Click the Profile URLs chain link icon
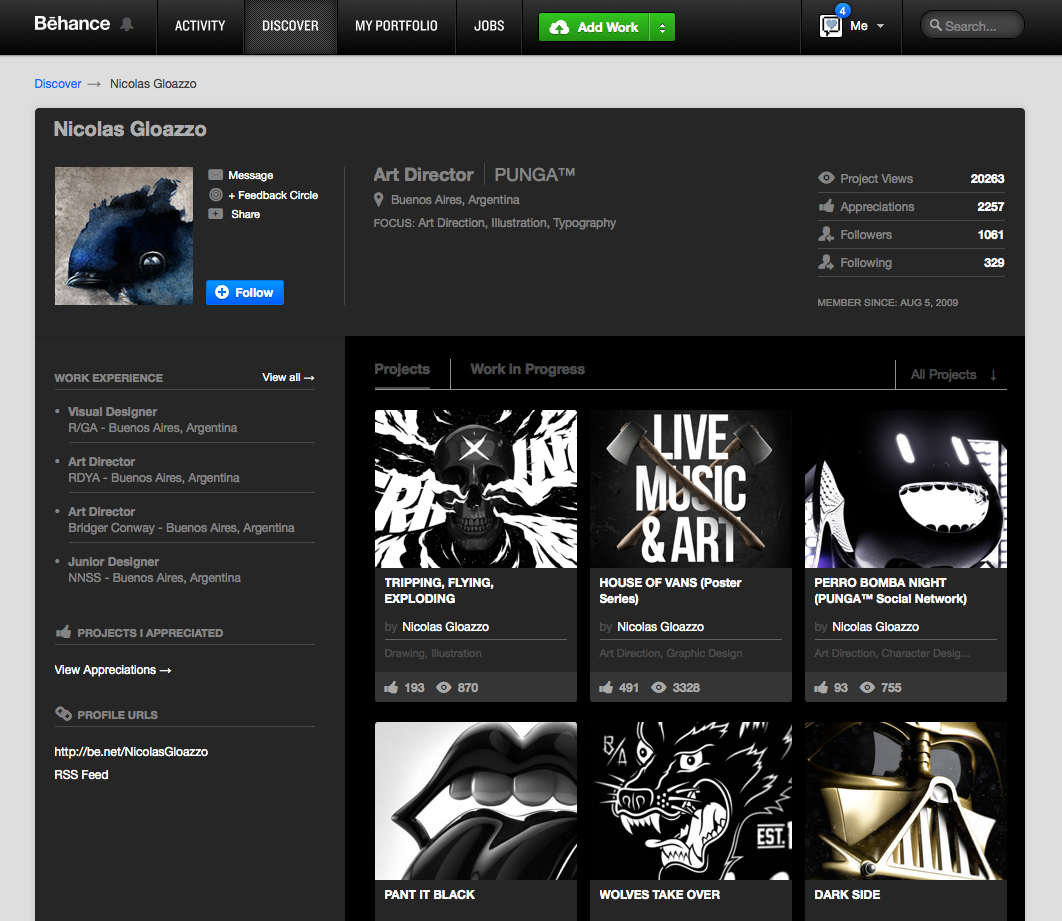 [x=64, y=714]
